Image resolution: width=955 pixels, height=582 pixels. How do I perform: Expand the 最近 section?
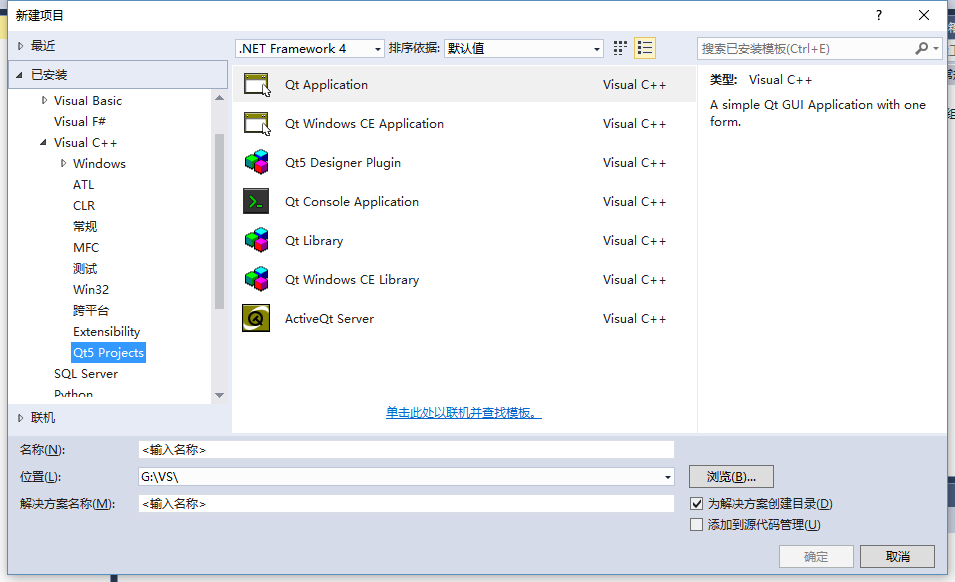click(20, 46)
